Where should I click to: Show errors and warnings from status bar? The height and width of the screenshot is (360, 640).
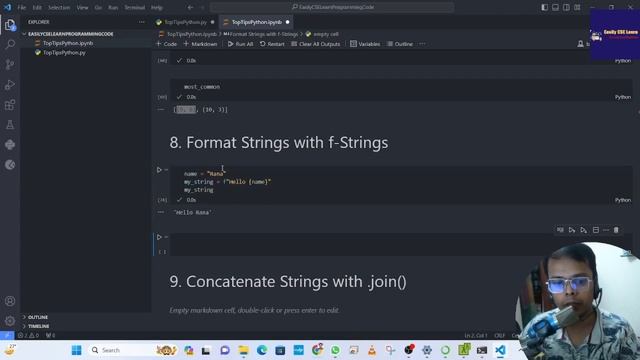click(x=28, y=336)
